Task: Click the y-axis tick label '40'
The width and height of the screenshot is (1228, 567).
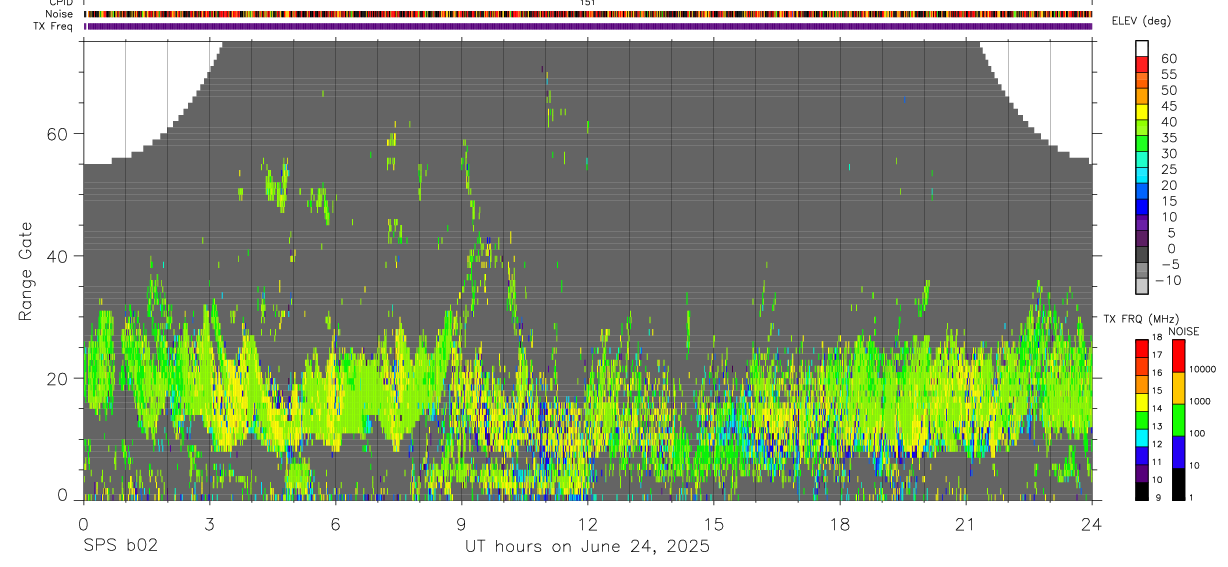Action: click(x=56, y=256)
